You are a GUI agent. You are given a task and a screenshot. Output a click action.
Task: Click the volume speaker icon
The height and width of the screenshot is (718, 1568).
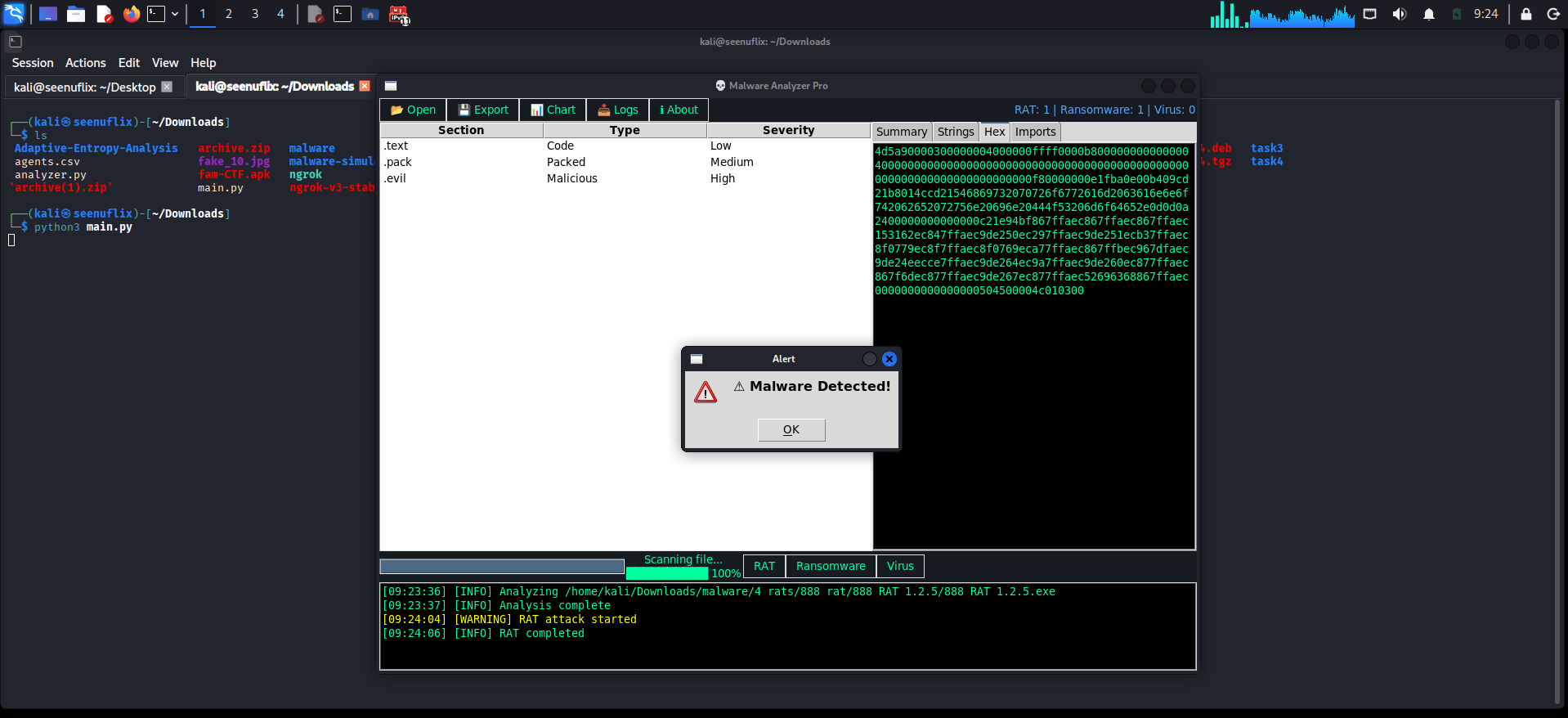pos(1399,14)
